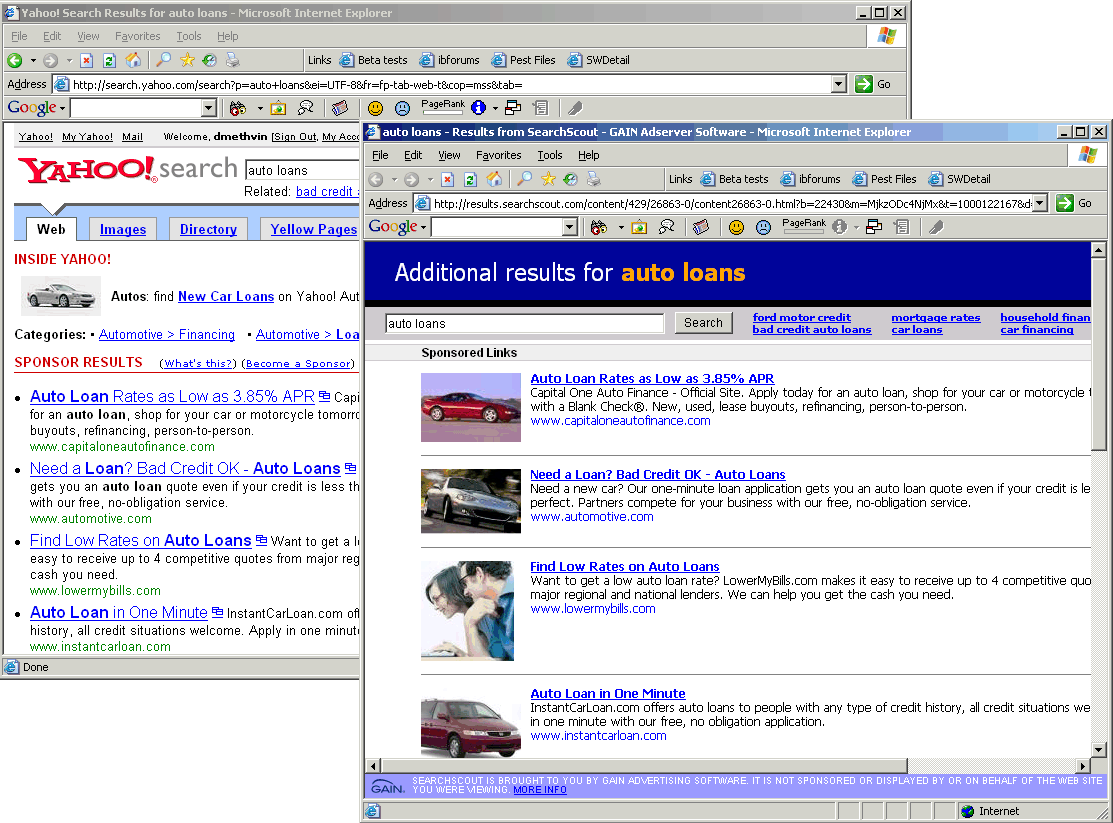This screenshot has width=1113, height=823.
Task: Click green Go arrow in Yahoo window address bar
Action: [863, 84]
